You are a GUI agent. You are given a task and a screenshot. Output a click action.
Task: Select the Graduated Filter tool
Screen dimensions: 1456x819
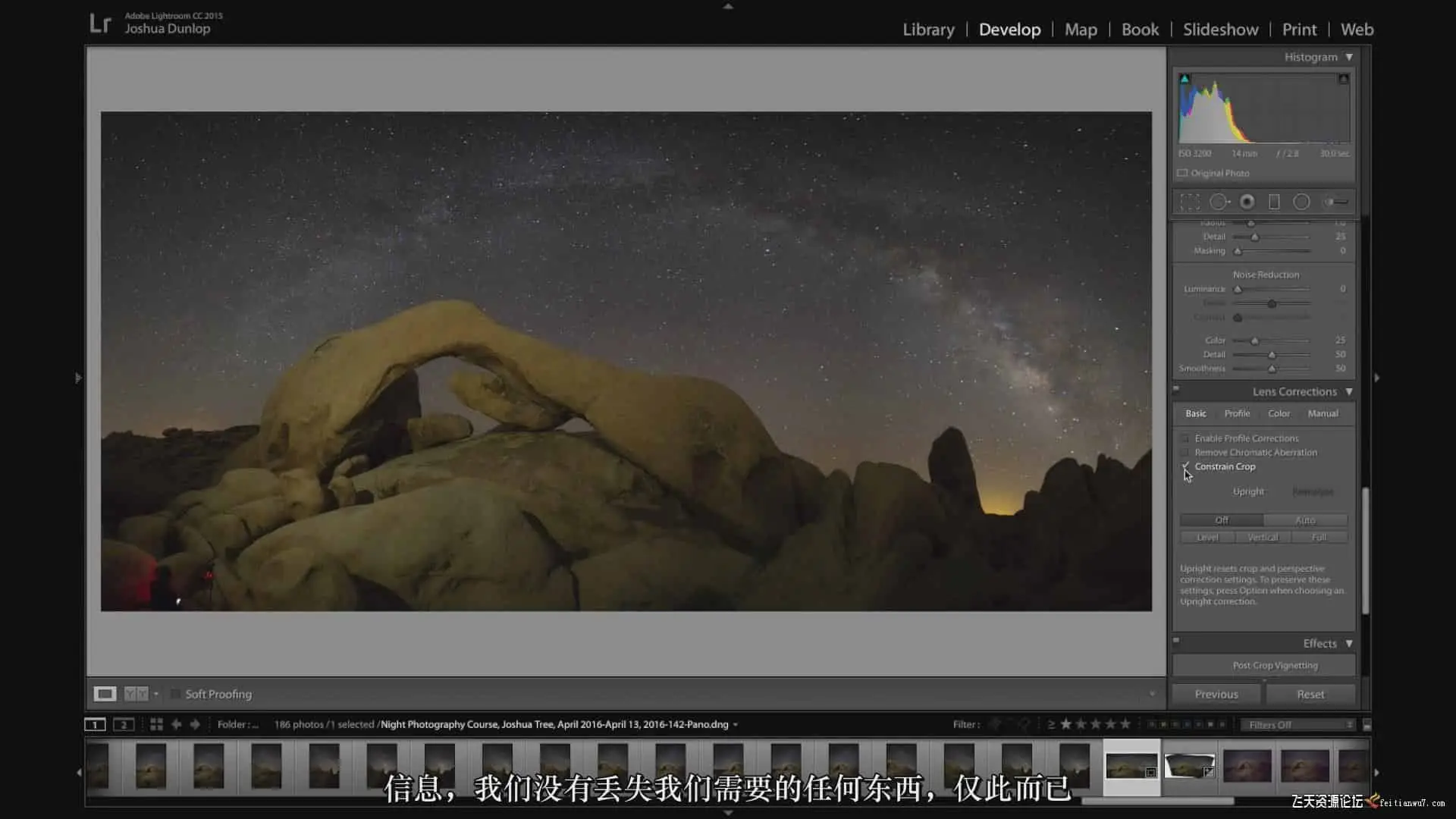(x=1274, y=202)
